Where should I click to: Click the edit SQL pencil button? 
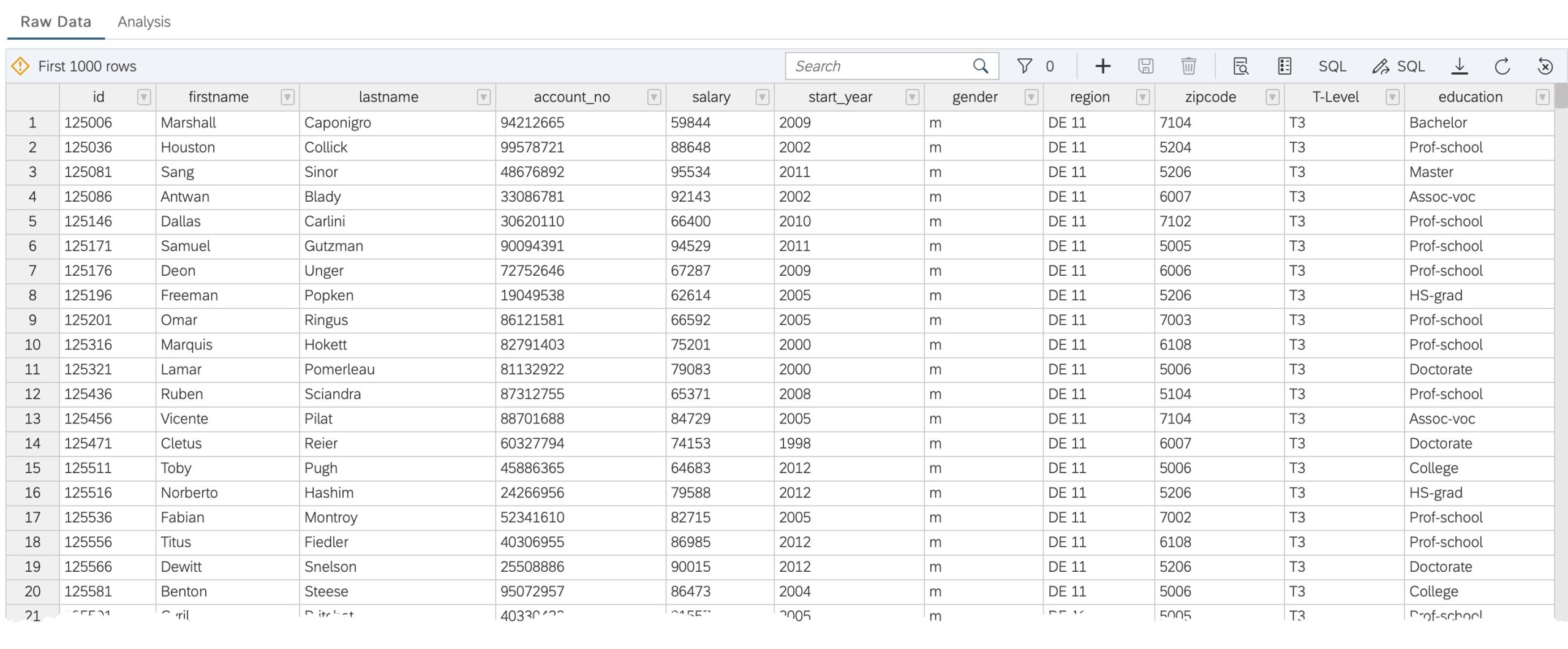click(1398, 66)
